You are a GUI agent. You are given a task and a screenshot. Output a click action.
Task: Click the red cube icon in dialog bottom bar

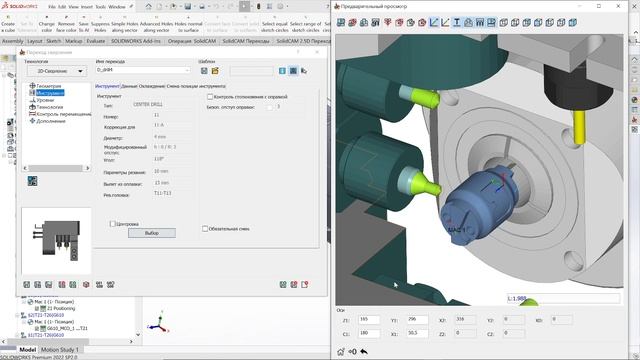[x=86, y=284]
